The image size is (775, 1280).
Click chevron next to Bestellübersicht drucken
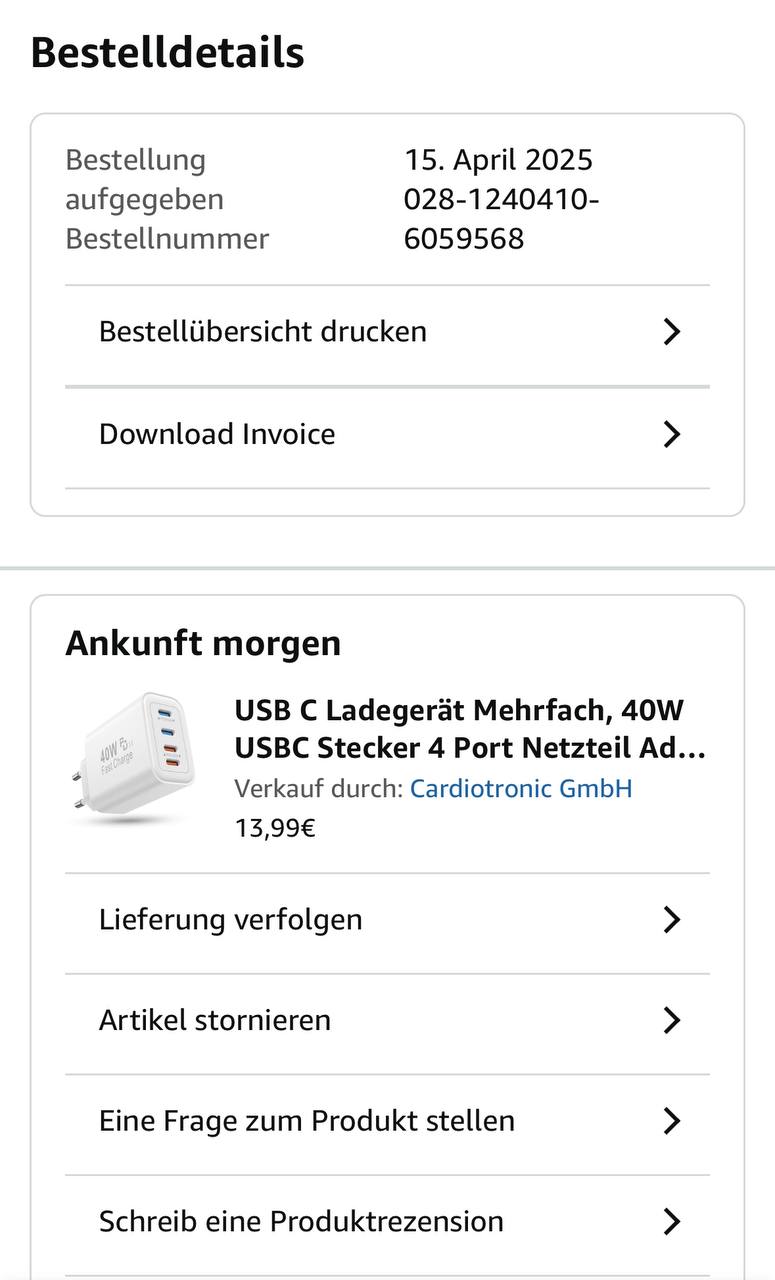coord(672,332)
